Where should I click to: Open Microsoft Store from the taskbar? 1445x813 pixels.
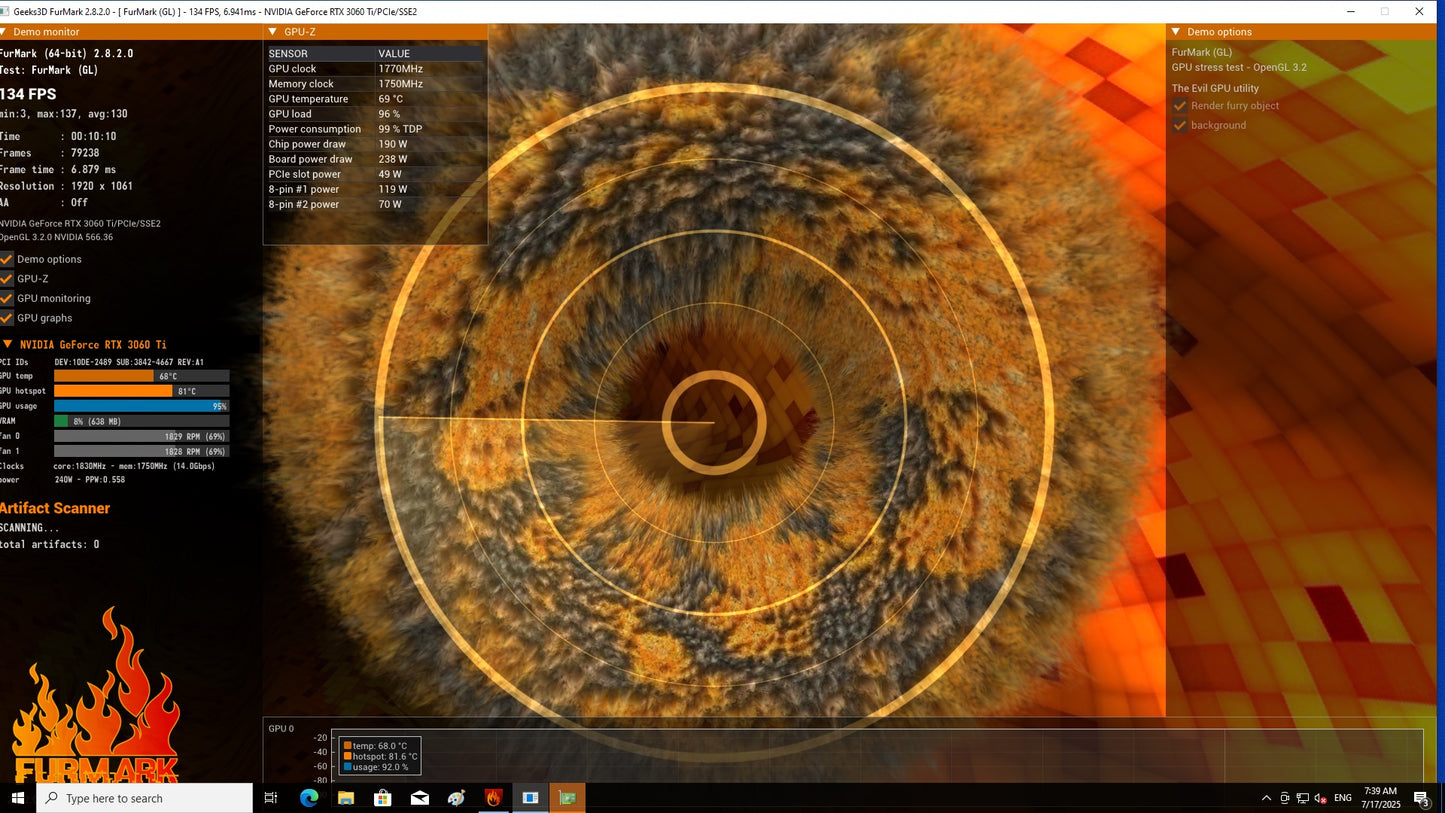click(x=382, y=798)
